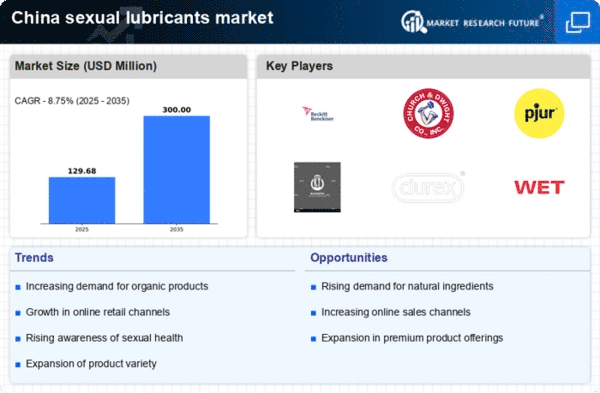Click the Key Players header
600x393 pixels.
tap(299, 66)
